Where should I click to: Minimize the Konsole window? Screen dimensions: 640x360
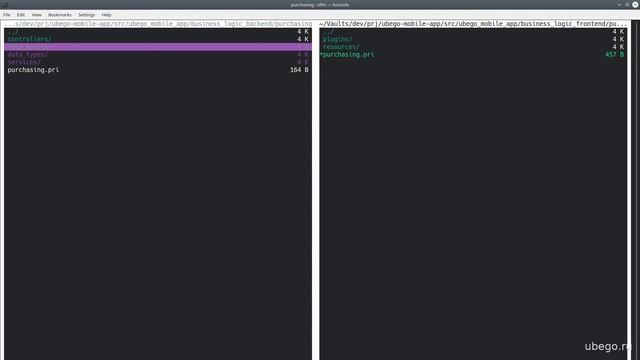click(x=619, y=5)
